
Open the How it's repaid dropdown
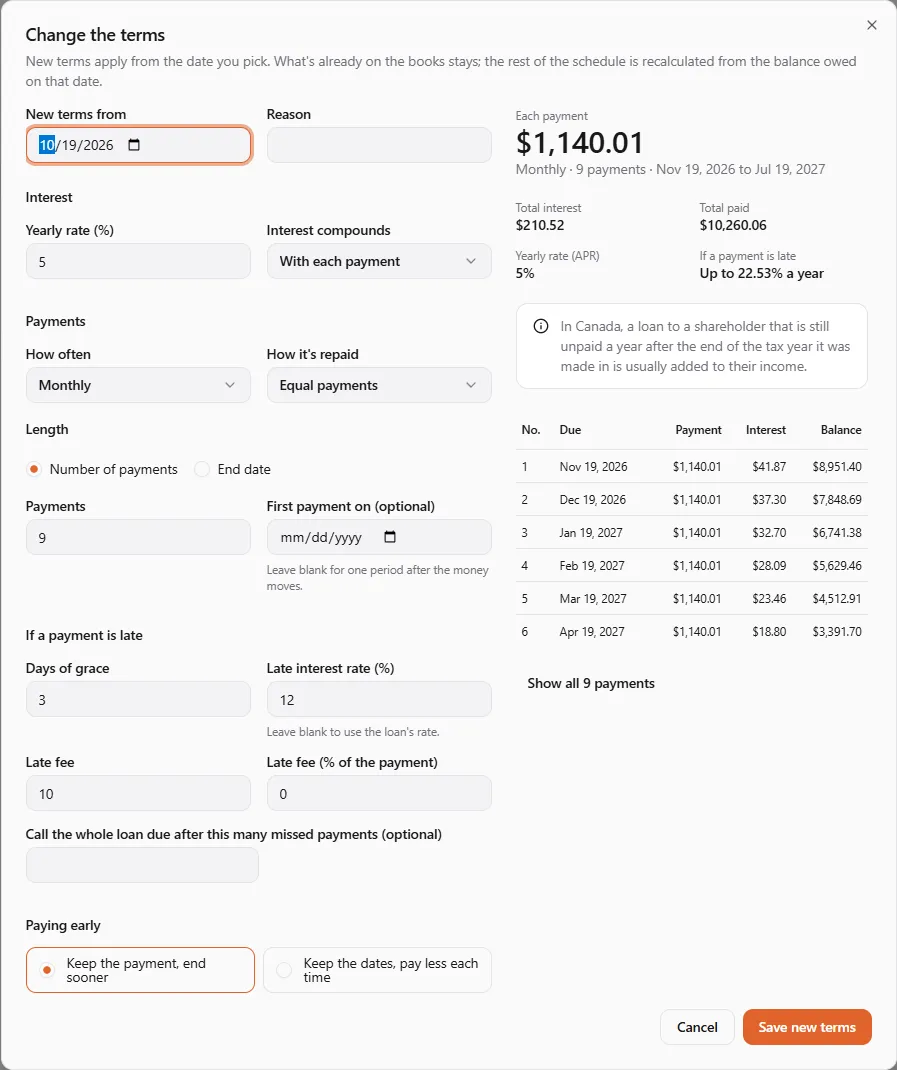tap(379, 386)
